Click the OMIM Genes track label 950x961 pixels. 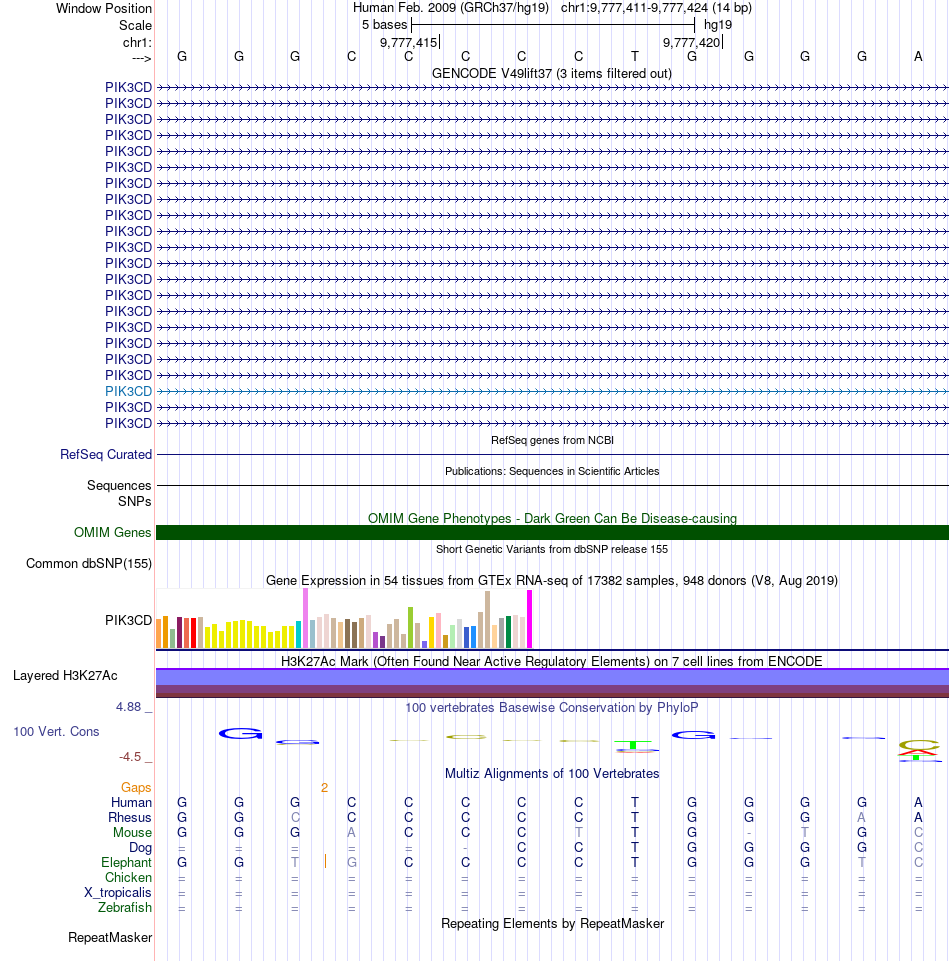(113, 533)
